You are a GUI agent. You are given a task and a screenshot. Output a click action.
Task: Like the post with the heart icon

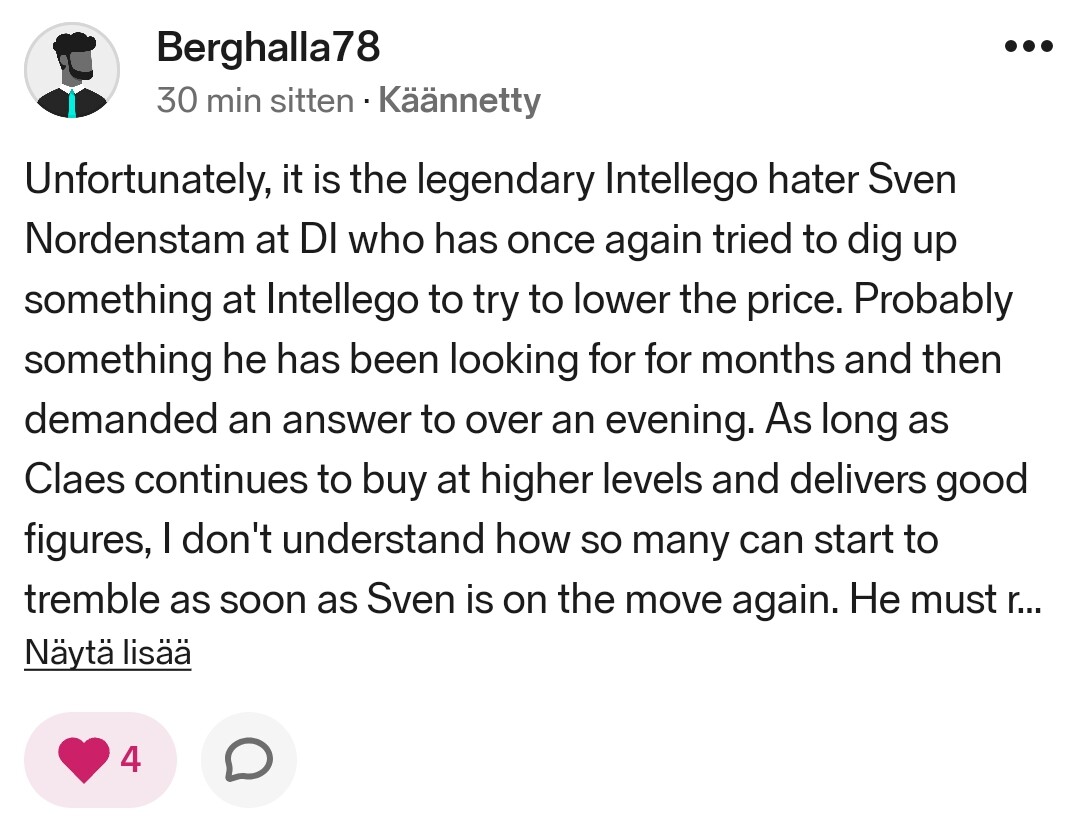[83, 761]
